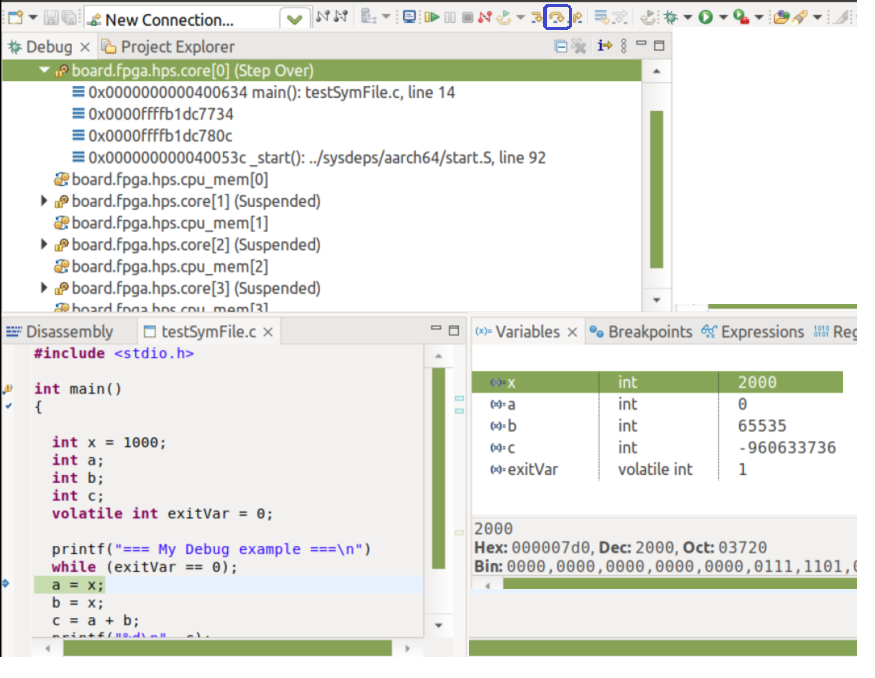The image size is (875, 678).
Task: Expand the board.fpga.hps.core[2] tree node
Action: click(44, 245)
